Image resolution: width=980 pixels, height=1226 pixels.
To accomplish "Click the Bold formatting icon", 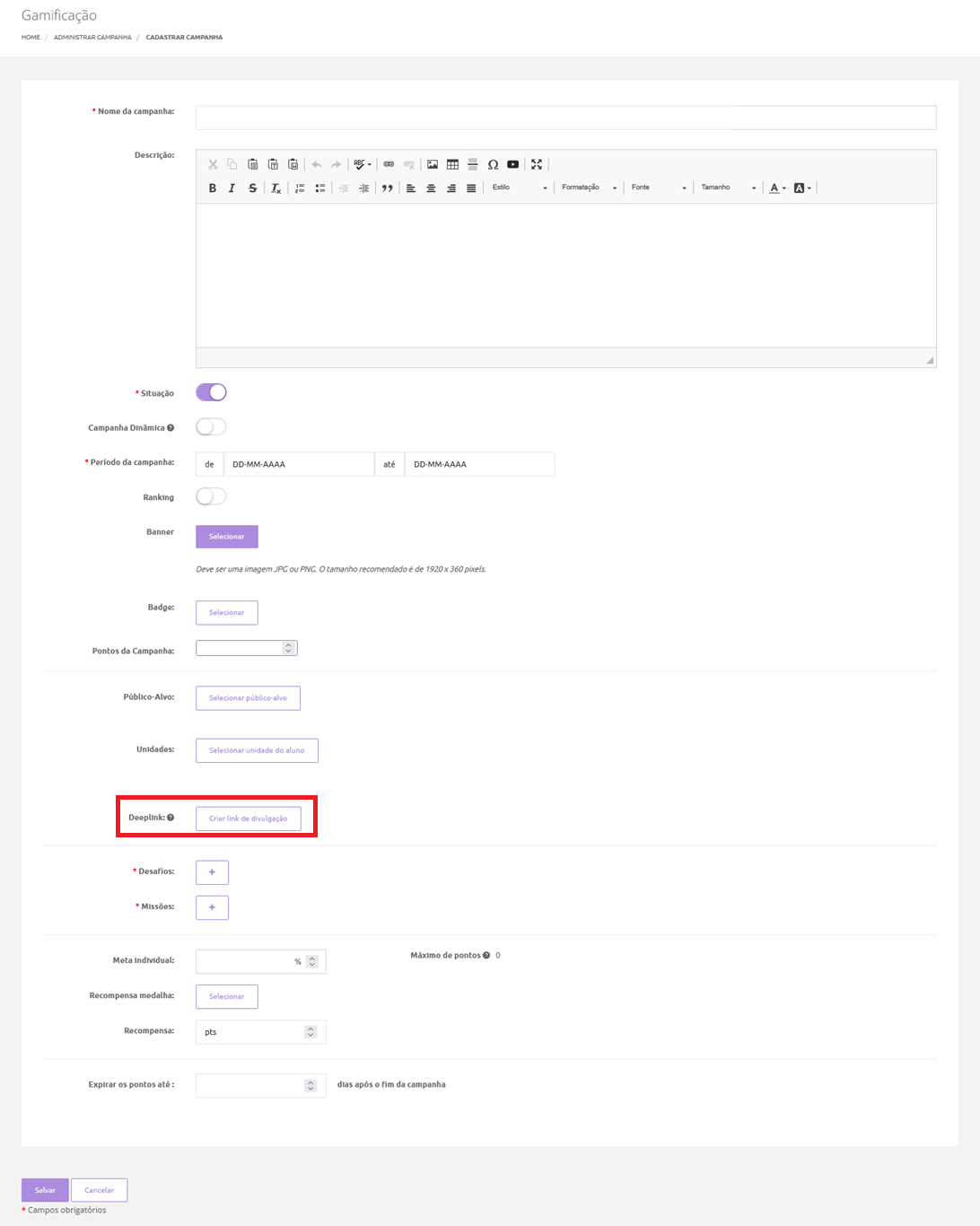I will tap(213, 188).
